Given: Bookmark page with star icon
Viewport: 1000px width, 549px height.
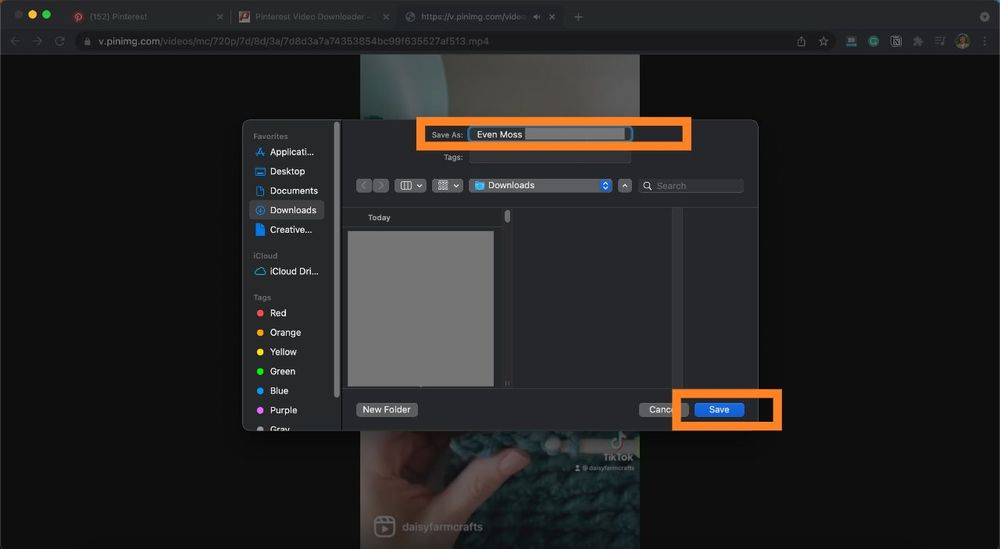Looking at the screenshot, I should coord(823,41).
